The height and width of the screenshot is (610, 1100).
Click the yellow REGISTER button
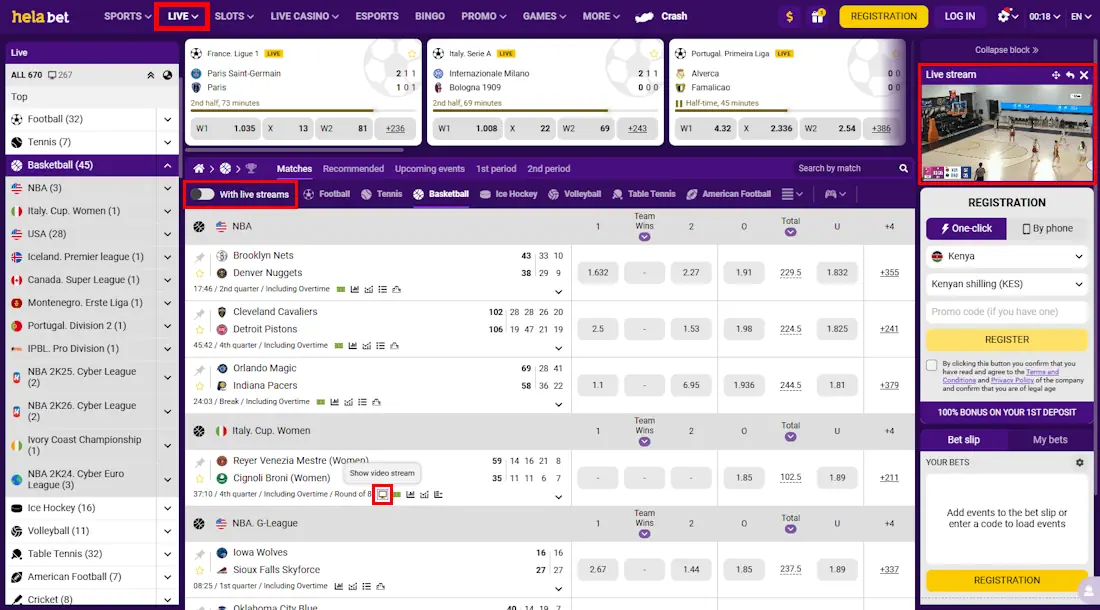click(x=1006, y=341)
